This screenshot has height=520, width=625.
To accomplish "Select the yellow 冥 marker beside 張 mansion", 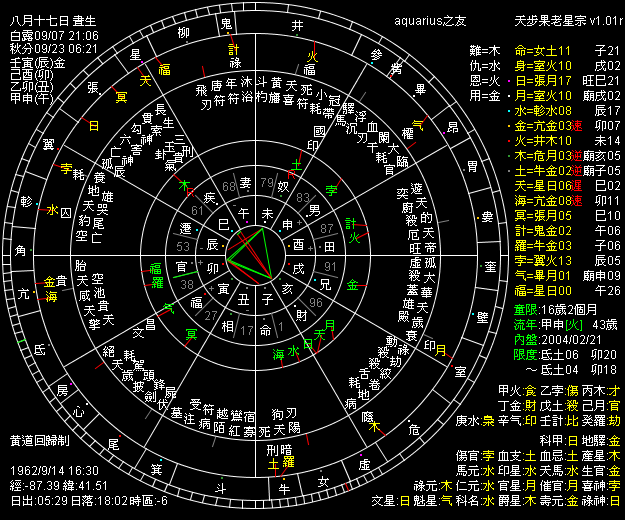I will tap(121, 97).
